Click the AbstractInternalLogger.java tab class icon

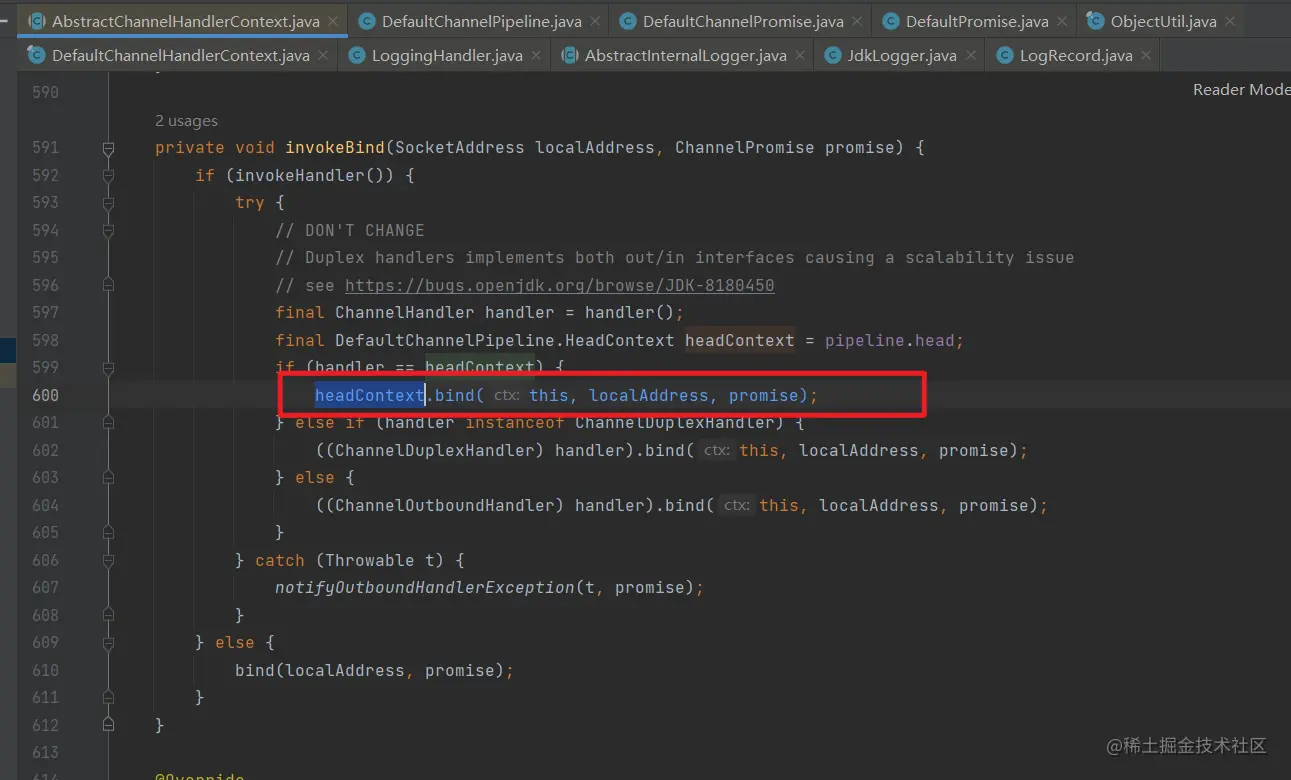(570, 55)
